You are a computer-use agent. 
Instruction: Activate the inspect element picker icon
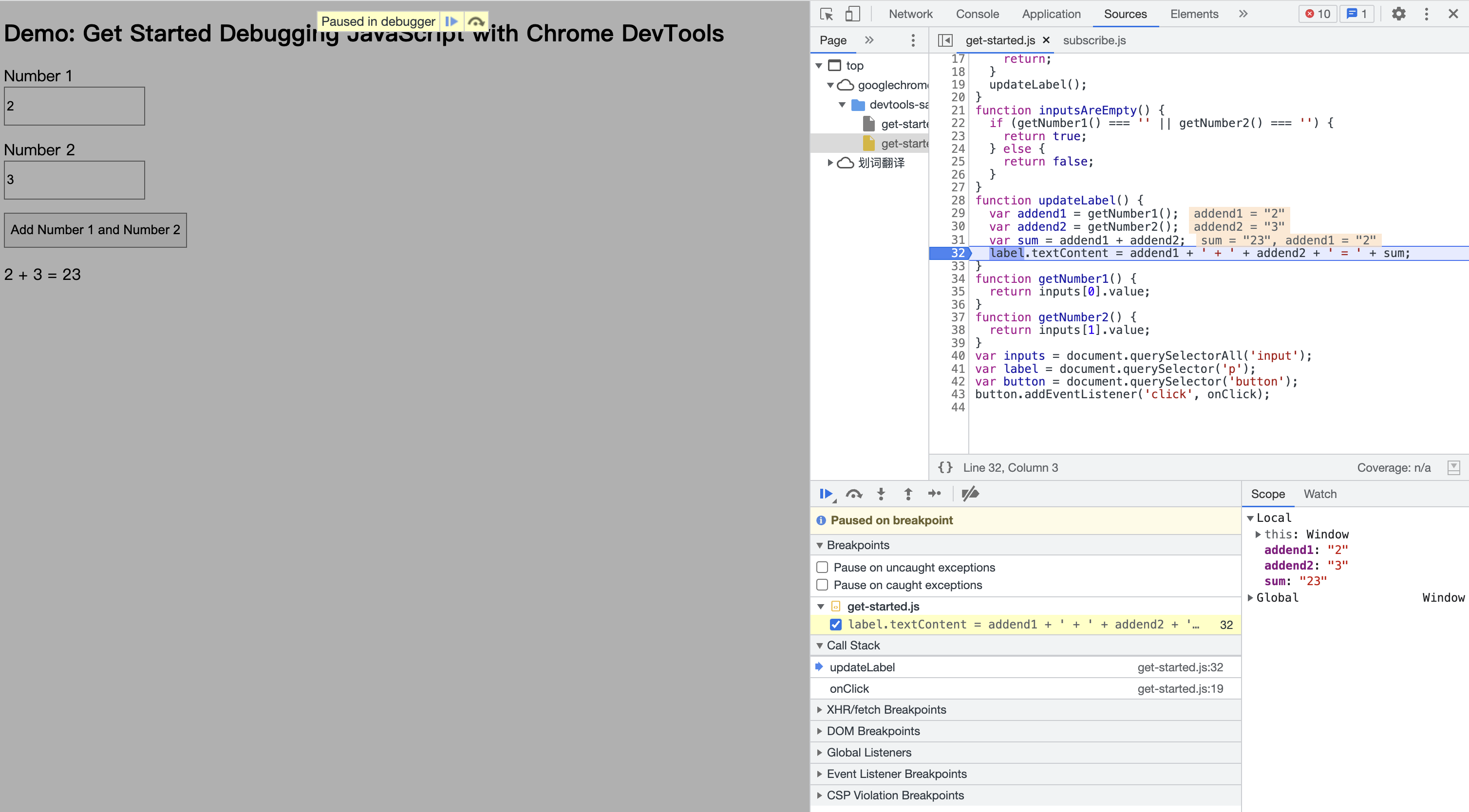826,14
